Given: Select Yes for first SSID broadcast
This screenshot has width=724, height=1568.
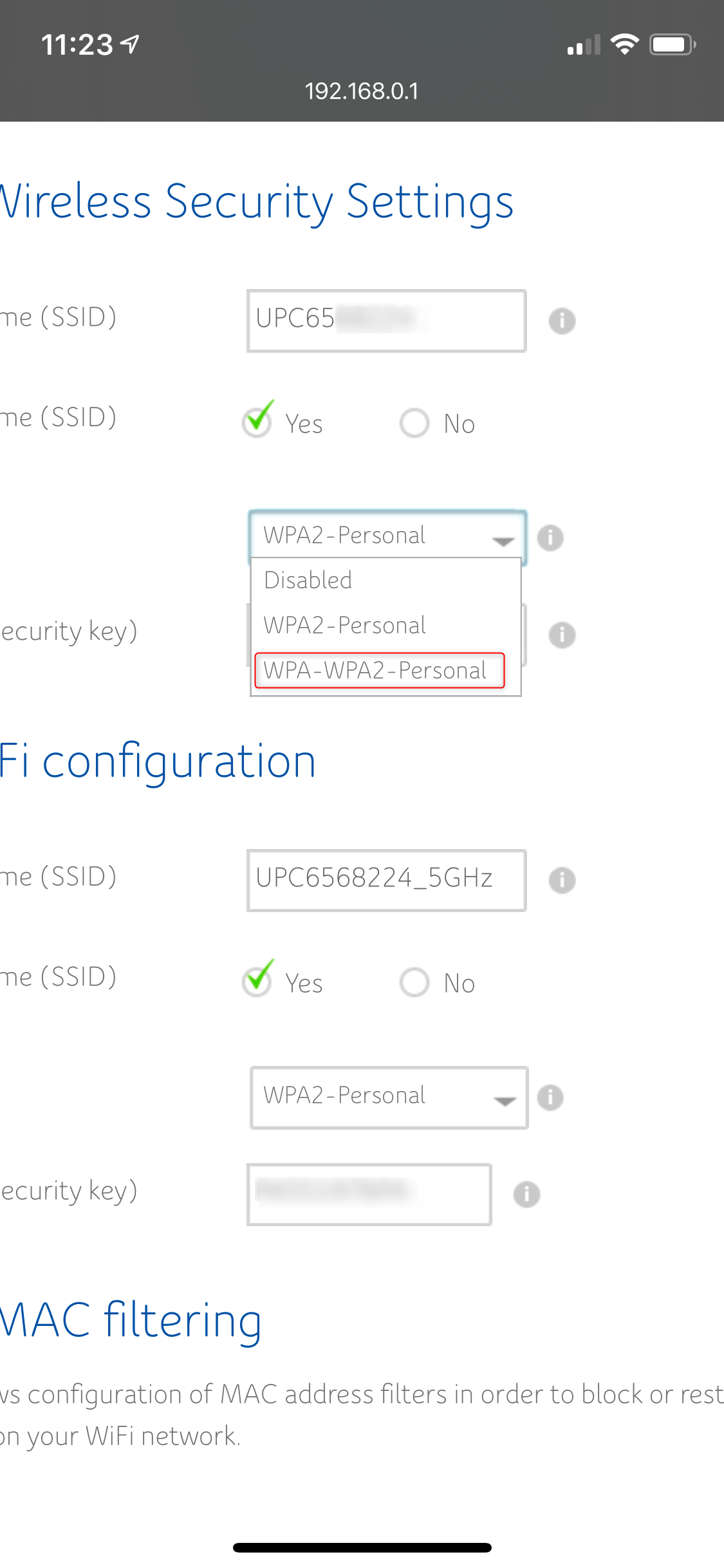Looking at the screenshot, I should coord(257,423).
